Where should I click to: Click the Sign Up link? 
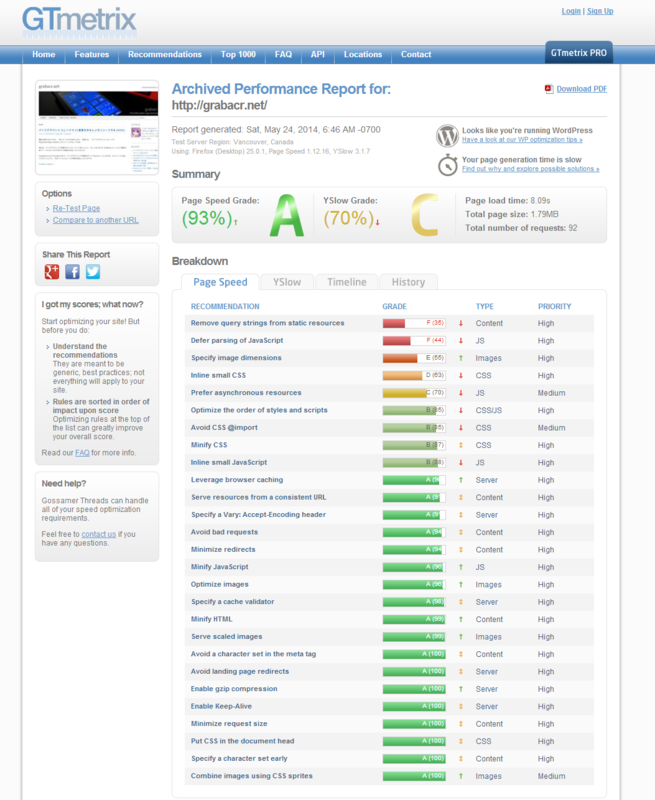600,11
